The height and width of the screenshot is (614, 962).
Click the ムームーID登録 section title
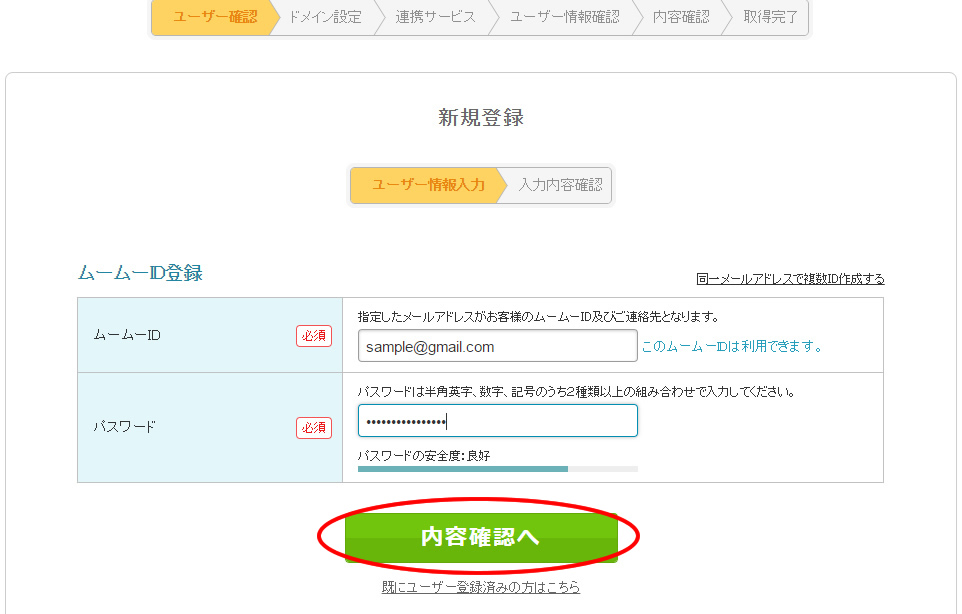point(141,272)
